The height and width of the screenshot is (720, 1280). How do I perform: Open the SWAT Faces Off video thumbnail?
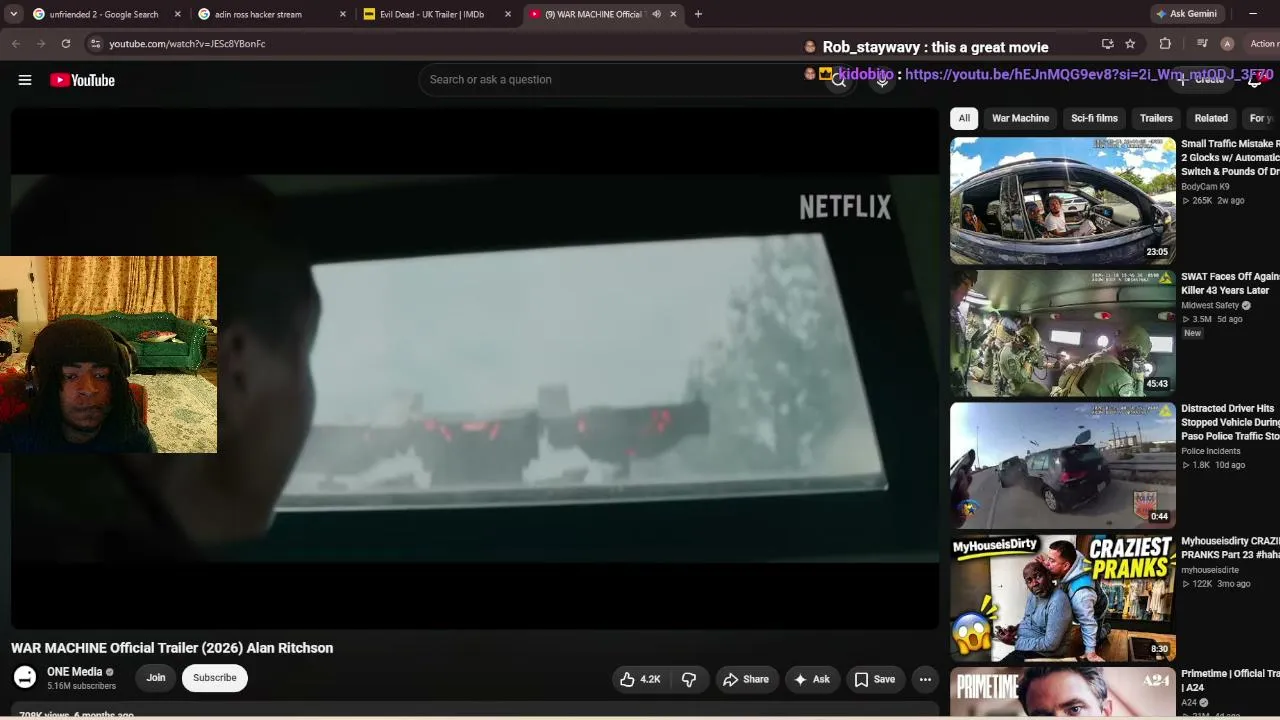1063,334
